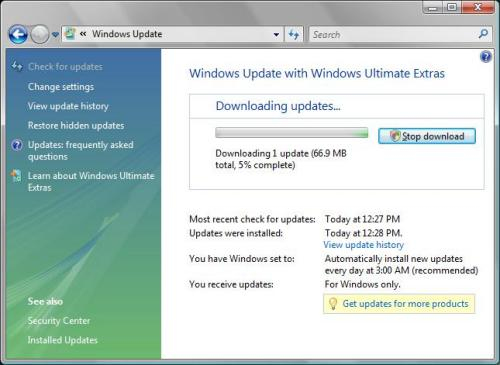
Task: Open recent pages dropdown arrow beside Forward
Action: 55,35
